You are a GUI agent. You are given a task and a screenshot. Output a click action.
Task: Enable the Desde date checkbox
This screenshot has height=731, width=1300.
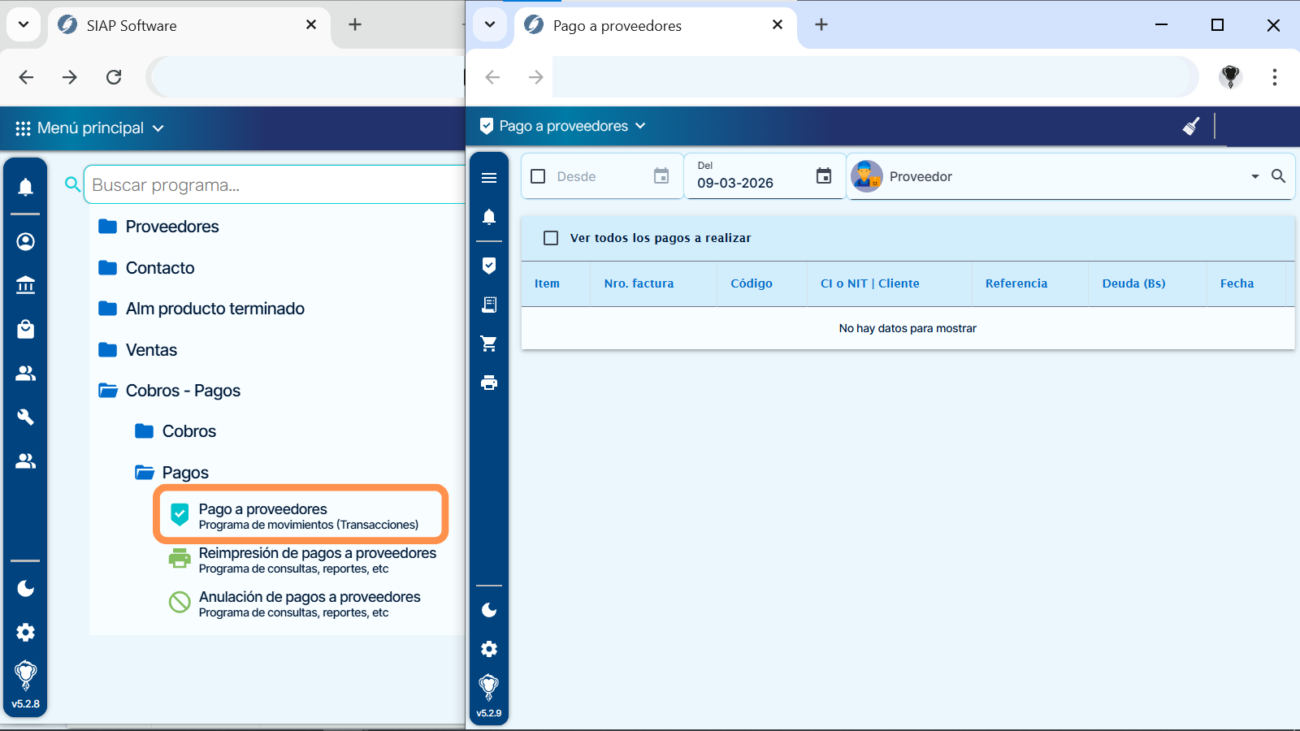(538, 177)
